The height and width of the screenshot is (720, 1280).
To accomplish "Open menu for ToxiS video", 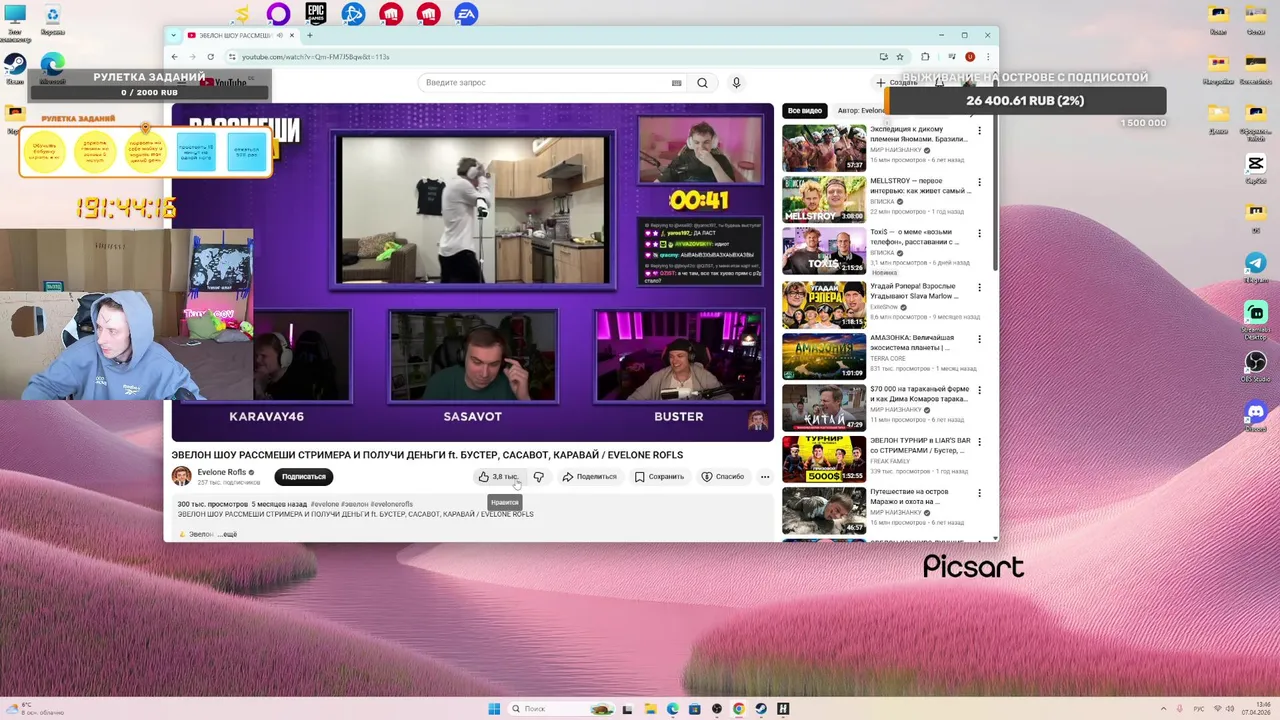I will (979, 234).
